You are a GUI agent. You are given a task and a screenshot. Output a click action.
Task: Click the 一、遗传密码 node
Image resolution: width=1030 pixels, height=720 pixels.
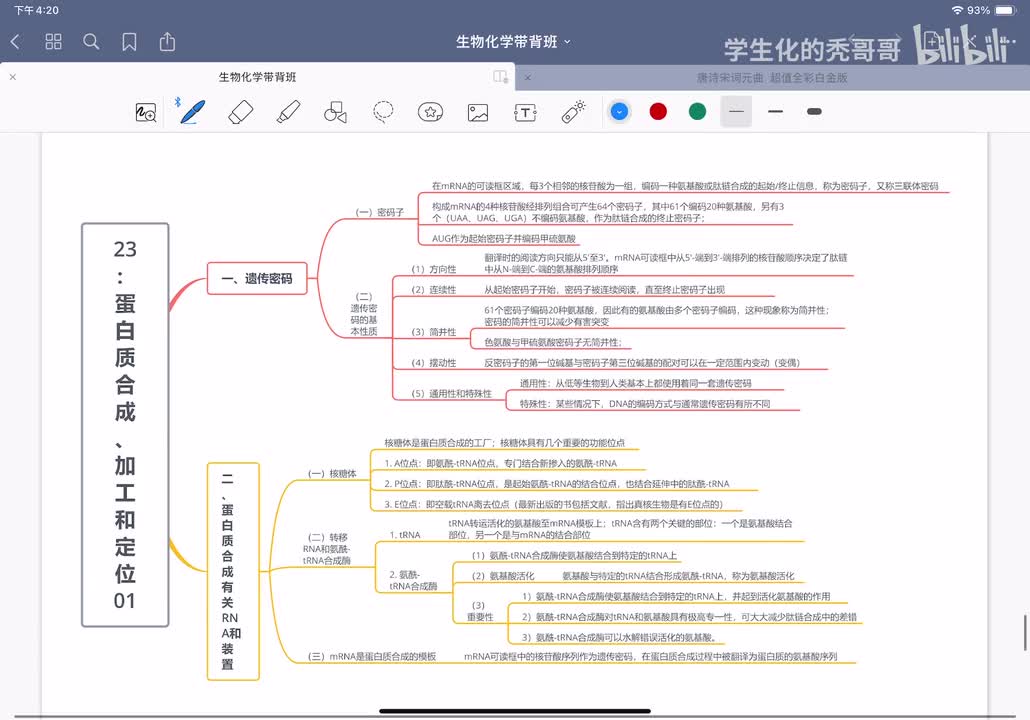tap(257, 279)
